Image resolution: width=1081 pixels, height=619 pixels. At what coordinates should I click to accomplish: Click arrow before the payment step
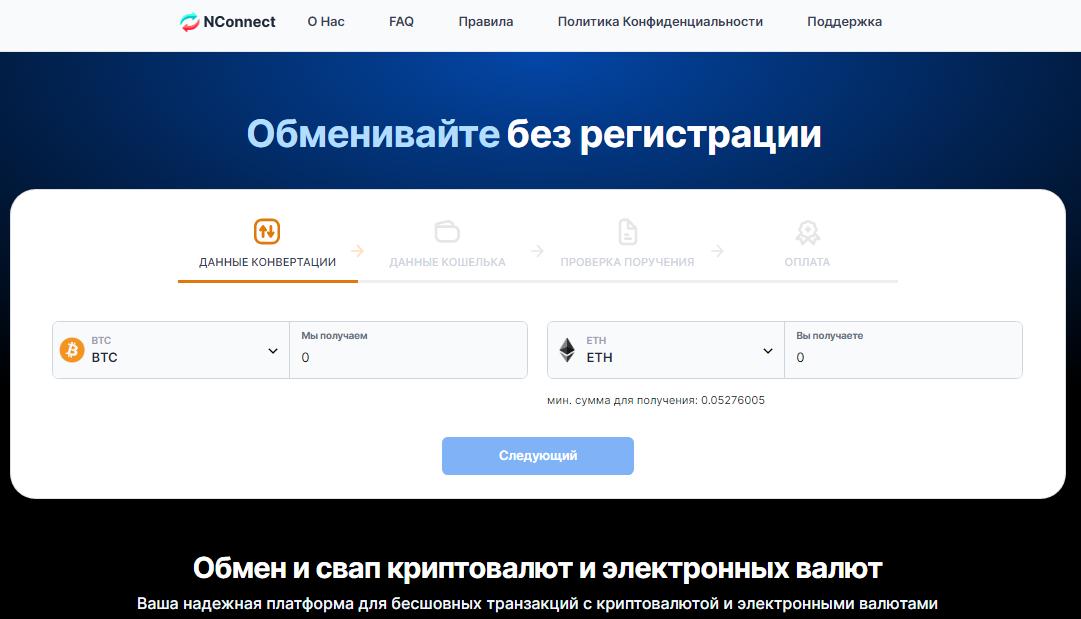(x=717, y=251)
